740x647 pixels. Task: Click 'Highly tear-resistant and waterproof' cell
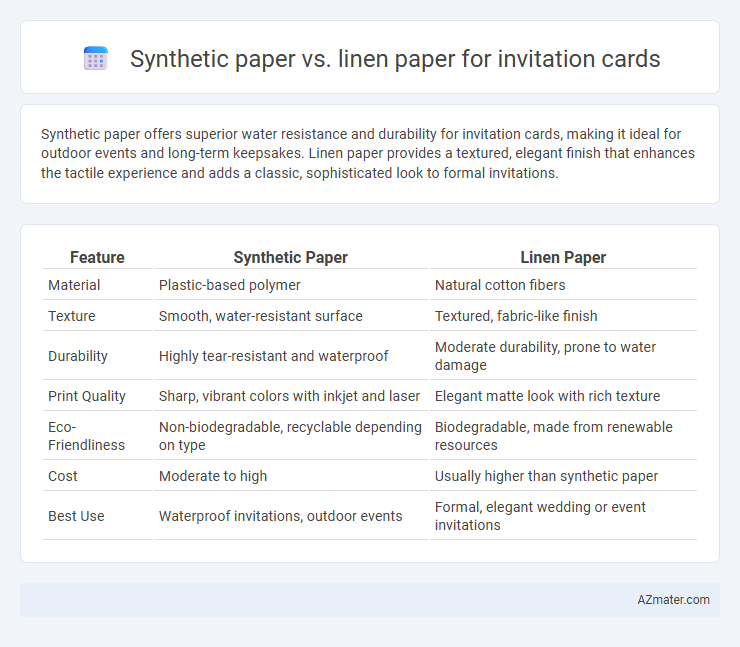pyautogui.click(x=273, y=356)
